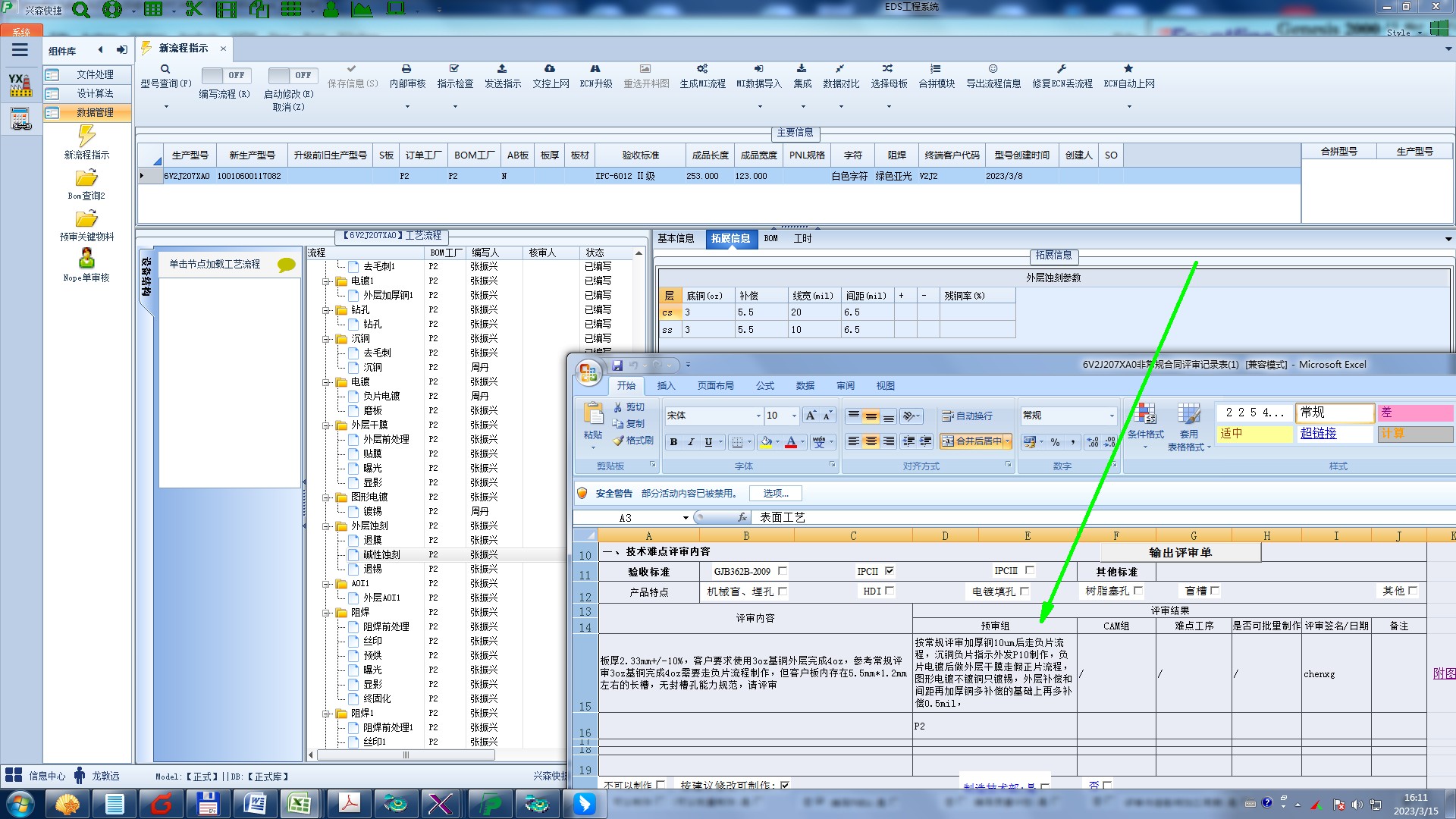Viewport: 1456px width, 819px height.
Task: Open the Excel 页面布局 ribbon tab
Action: click(715, 386)
